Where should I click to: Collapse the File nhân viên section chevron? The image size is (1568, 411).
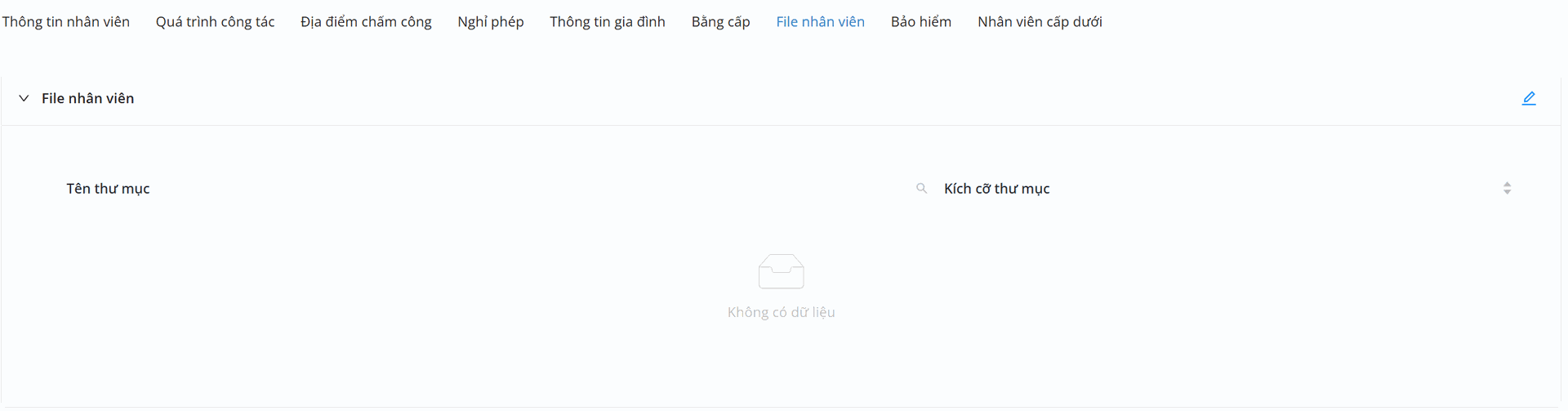(x=24, y=98)
